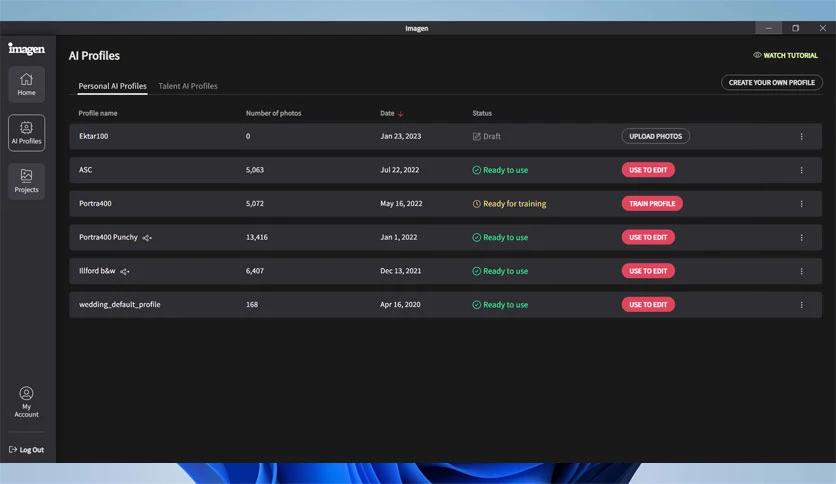This screenshot has width=836, height=484.
Task: Click Ready to use checkmark for Illford b&w
Action: [477, 271]
